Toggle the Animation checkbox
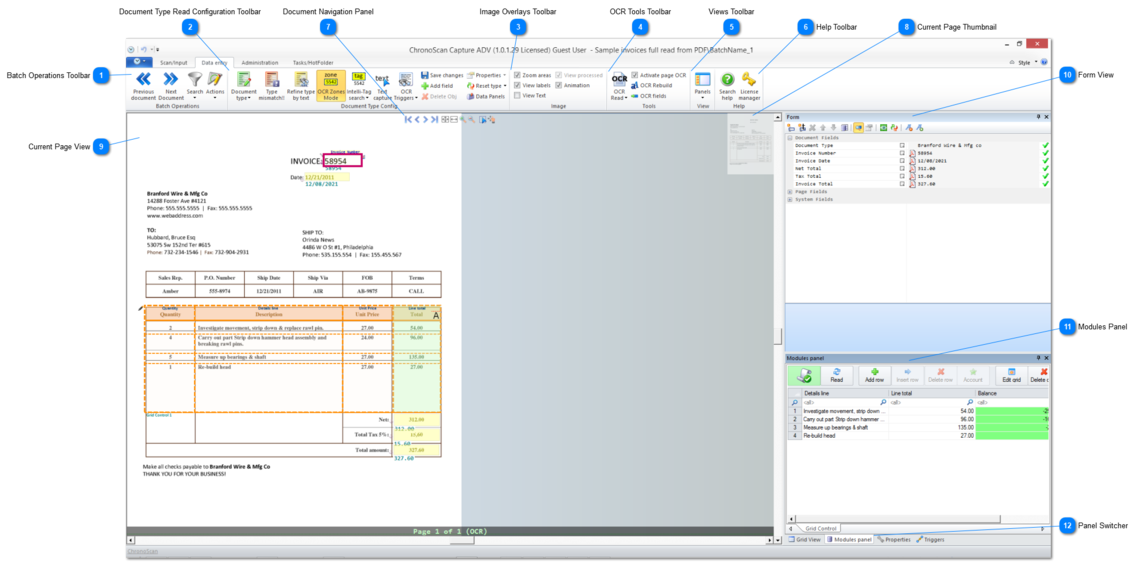Image resolution: width=1137 pixels, height=563 pixels. 558,85
